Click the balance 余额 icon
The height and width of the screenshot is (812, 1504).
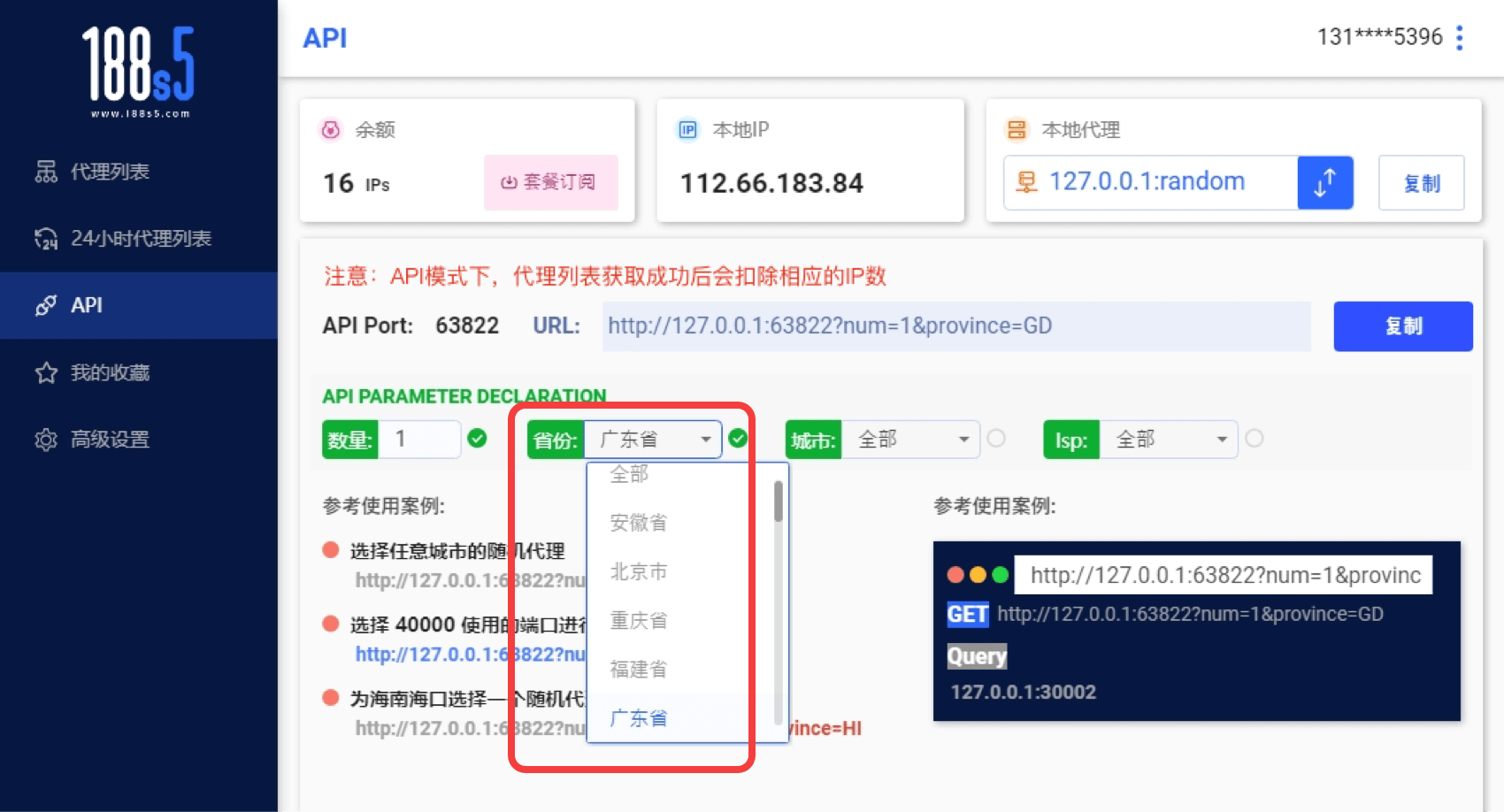(x=331, y=130)
